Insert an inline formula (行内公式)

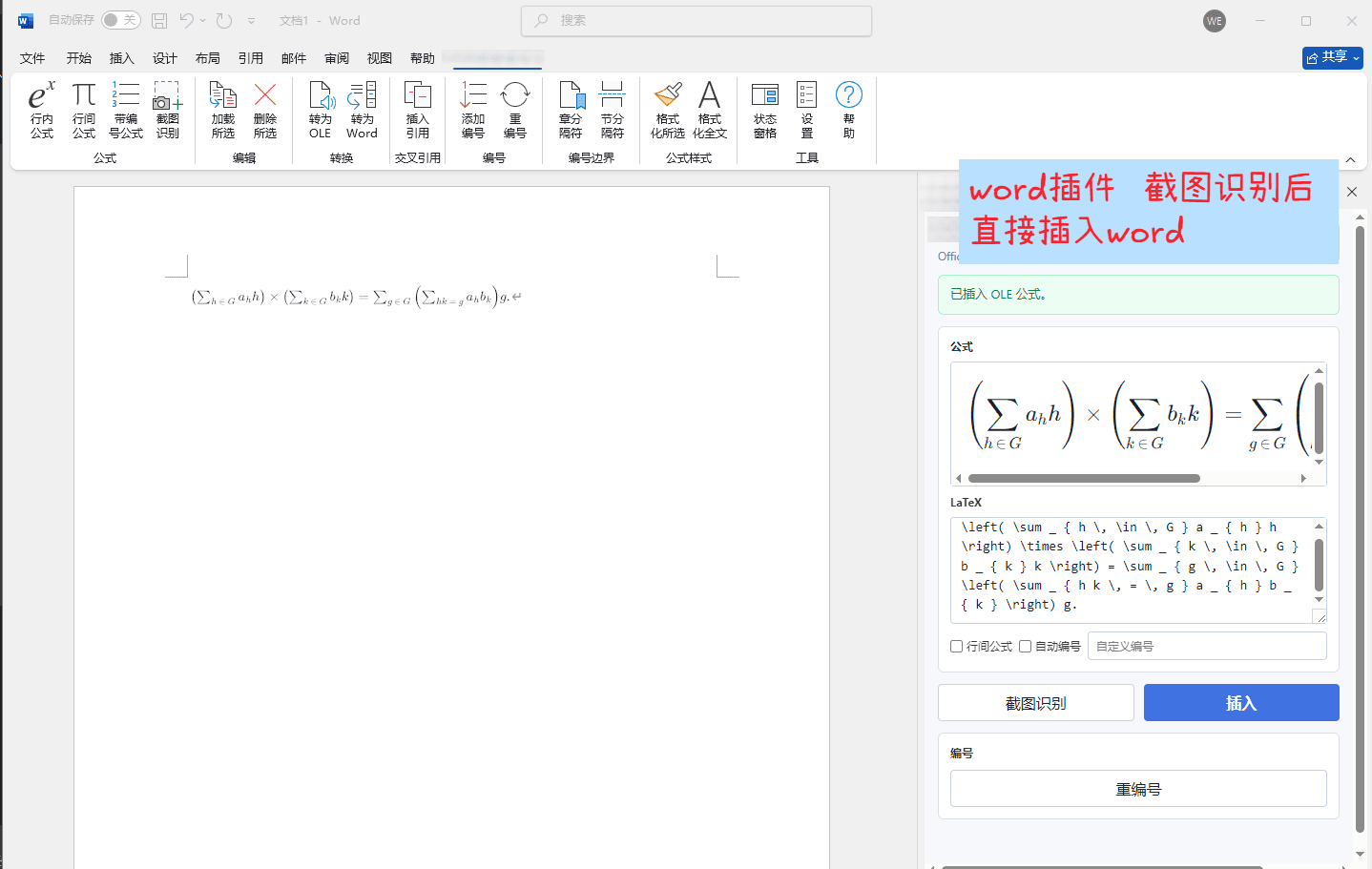click(41, 111)
